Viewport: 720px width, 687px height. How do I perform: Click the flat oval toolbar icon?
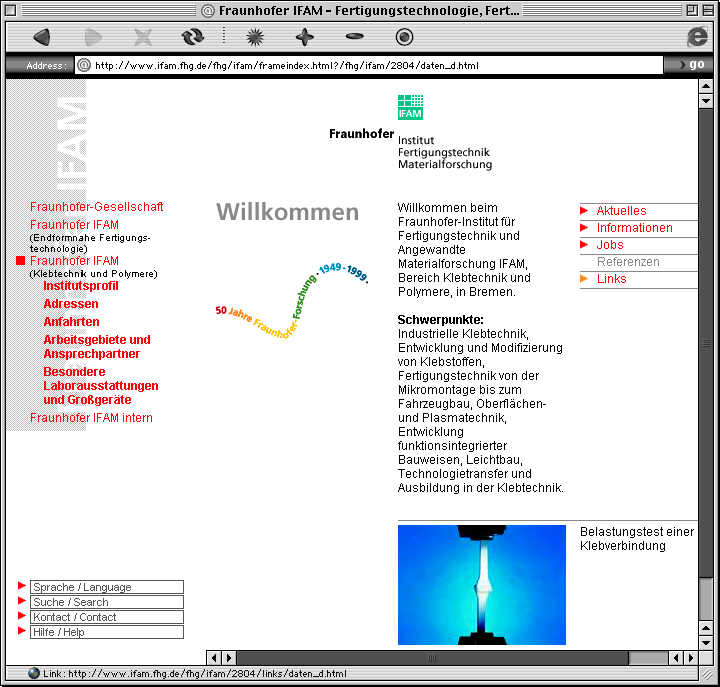pyautogui.click(x=354, y=36)
